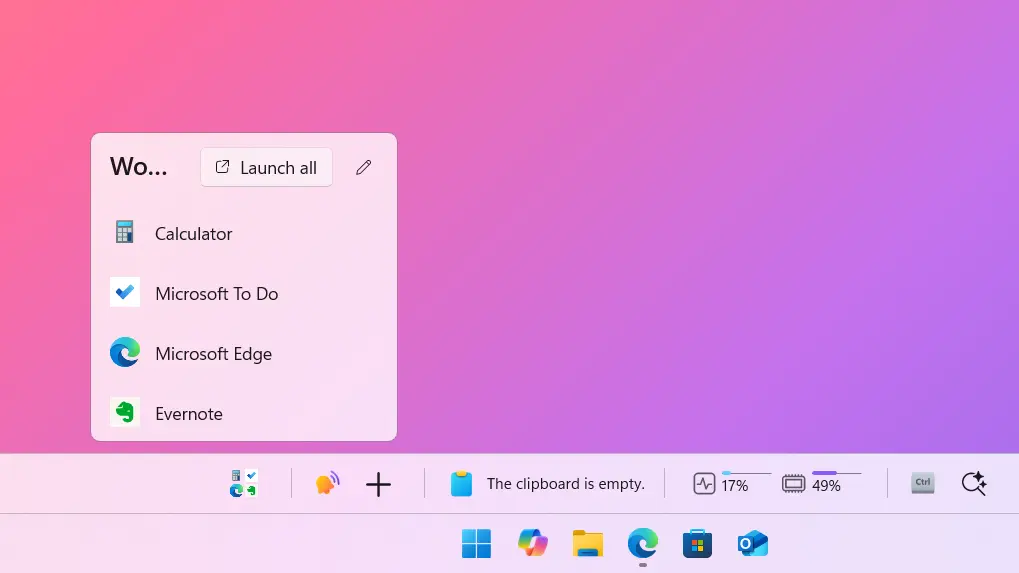Edit the workspace with the pencil icon
Viewport: 1019px width, 573px height.
click(x=364, y=168)
